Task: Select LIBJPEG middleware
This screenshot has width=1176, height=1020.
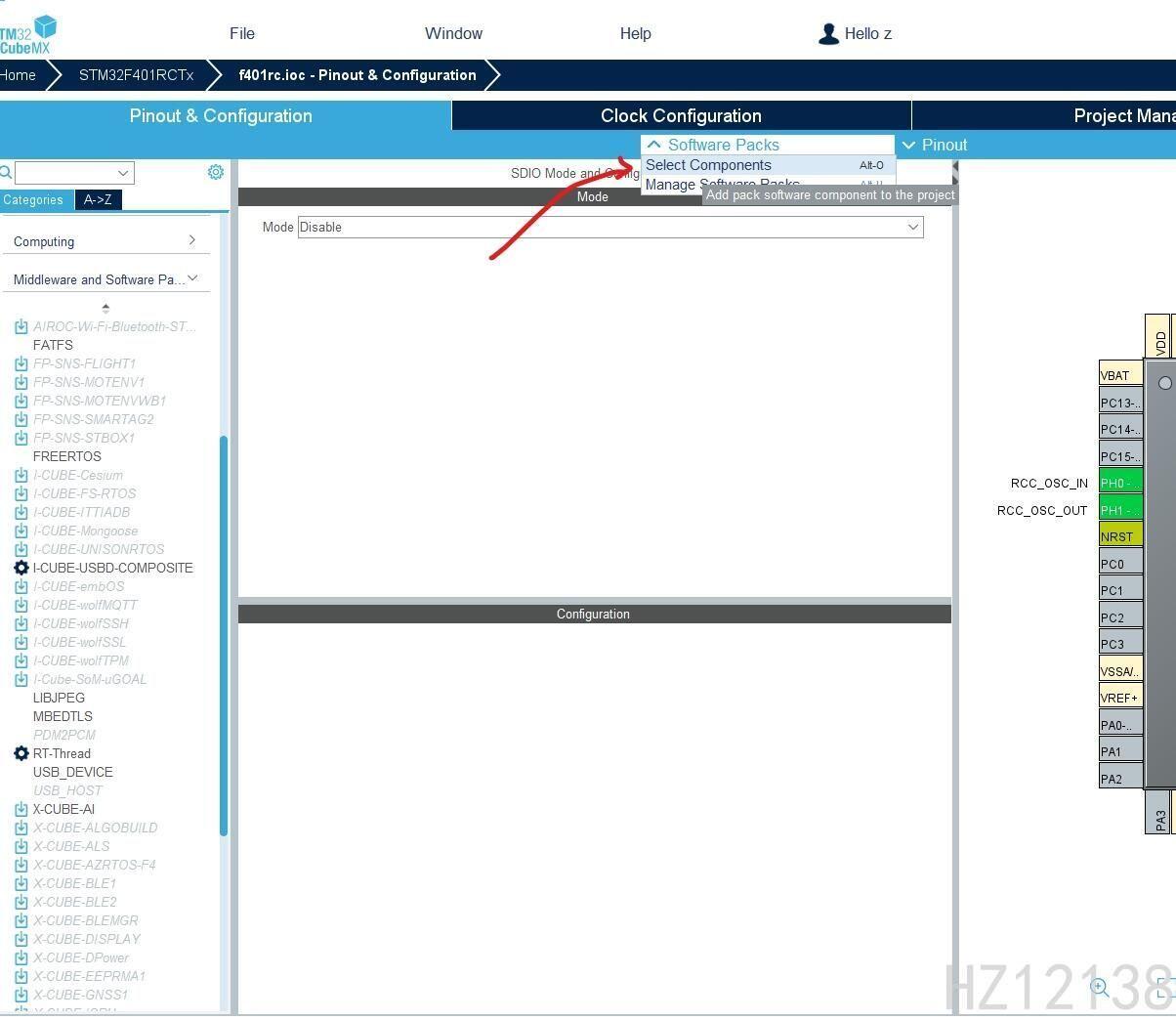Action: pos(59,698)
